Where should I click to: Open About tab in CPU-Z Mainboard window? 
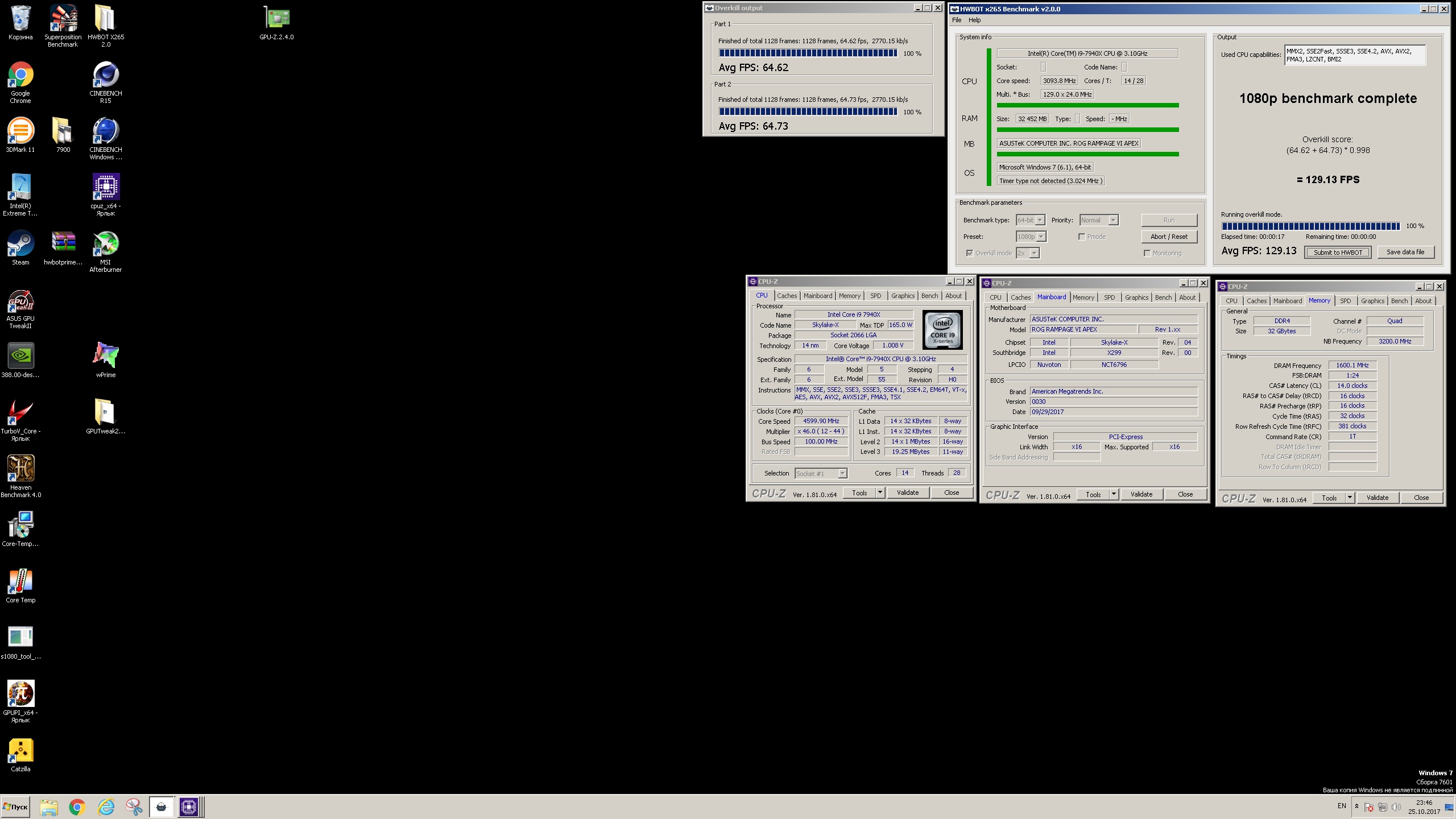(x=1187, y=297)
